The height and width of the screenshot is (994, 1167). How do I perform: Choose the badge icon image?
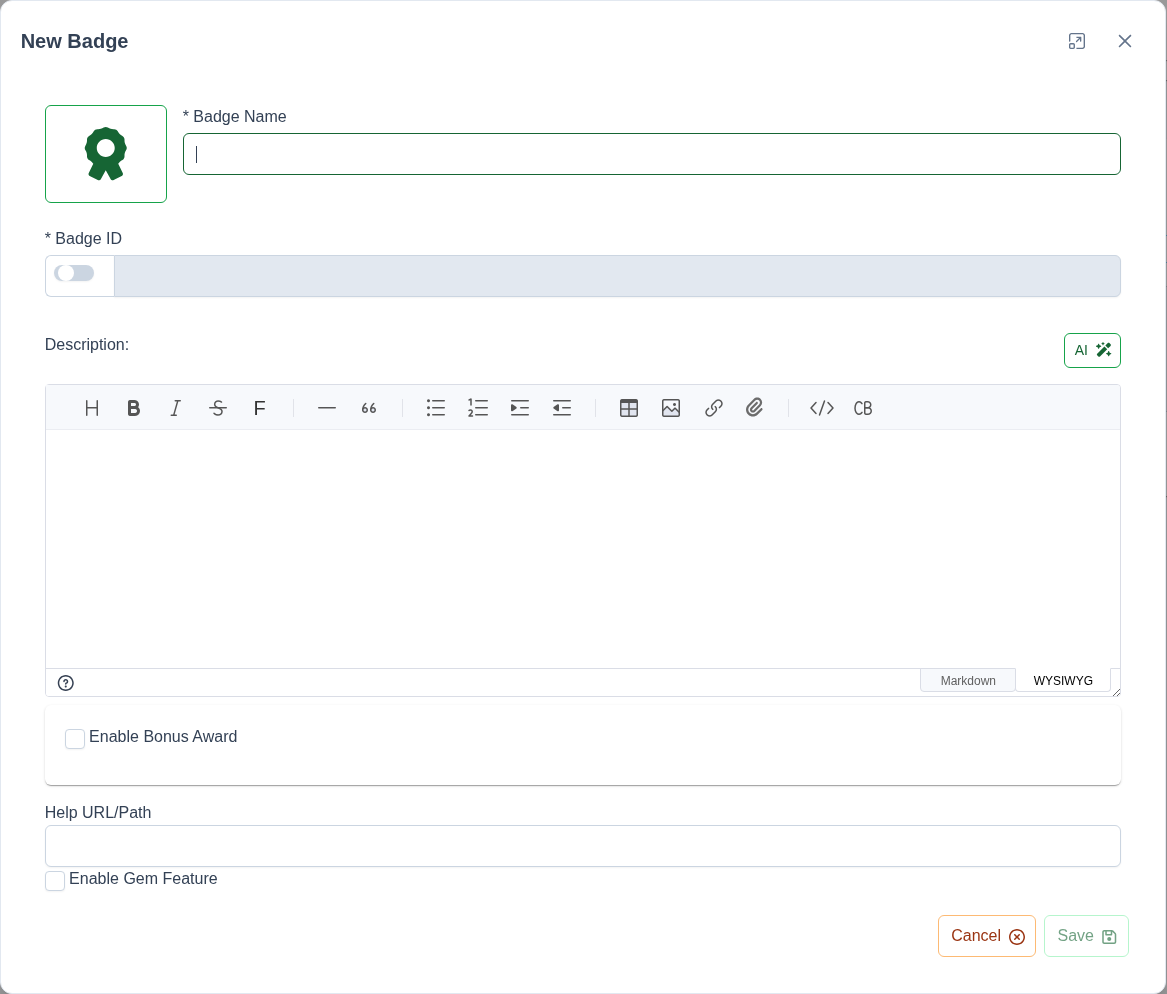pos(106,154)
